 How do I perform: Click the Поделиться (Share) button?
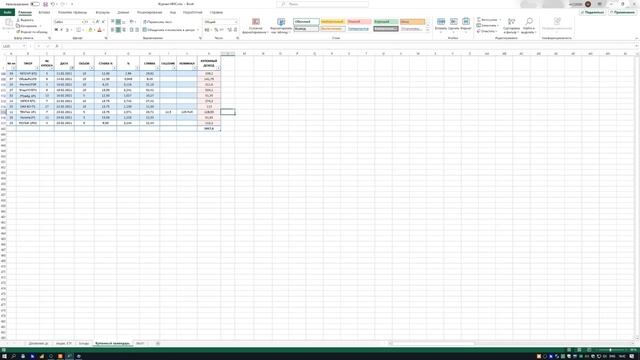tap(592, 12)
